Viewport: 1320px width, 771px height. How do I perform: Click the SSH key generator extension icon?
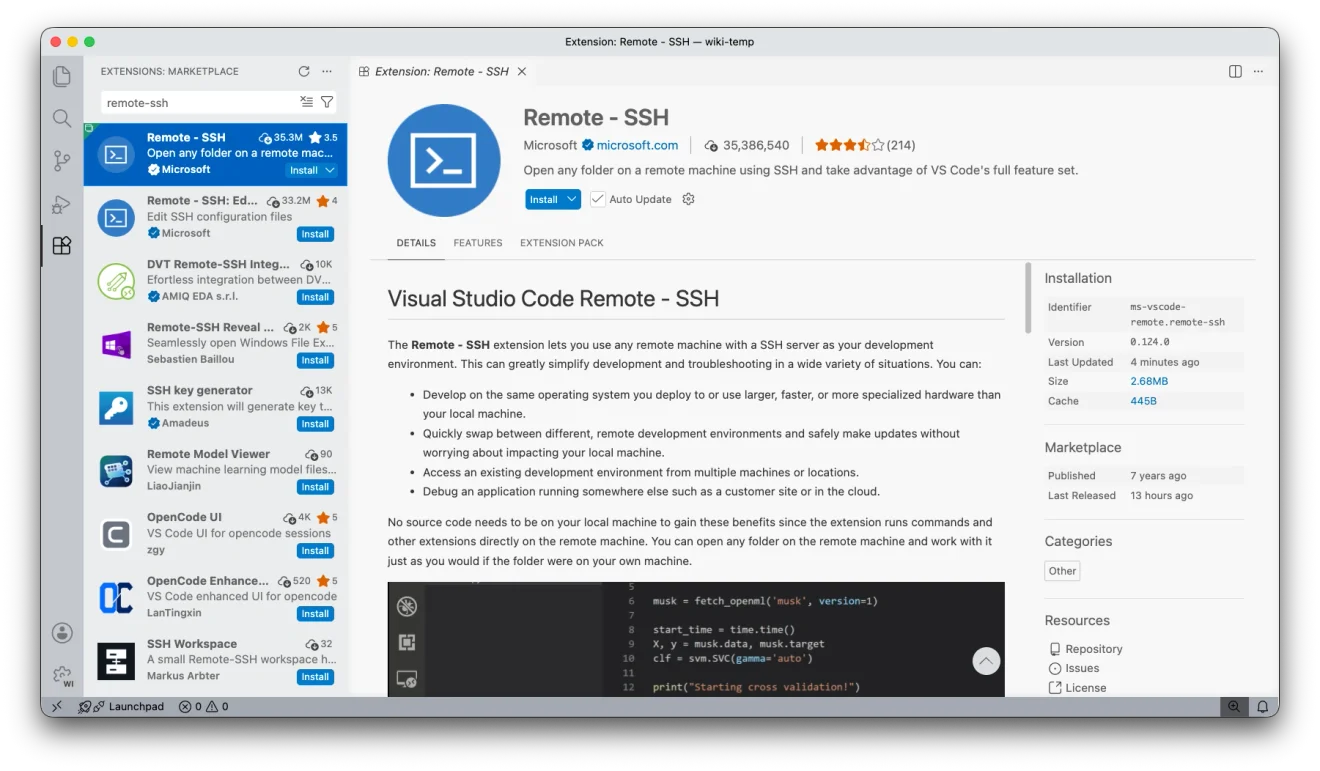click(x=116, y=407)
